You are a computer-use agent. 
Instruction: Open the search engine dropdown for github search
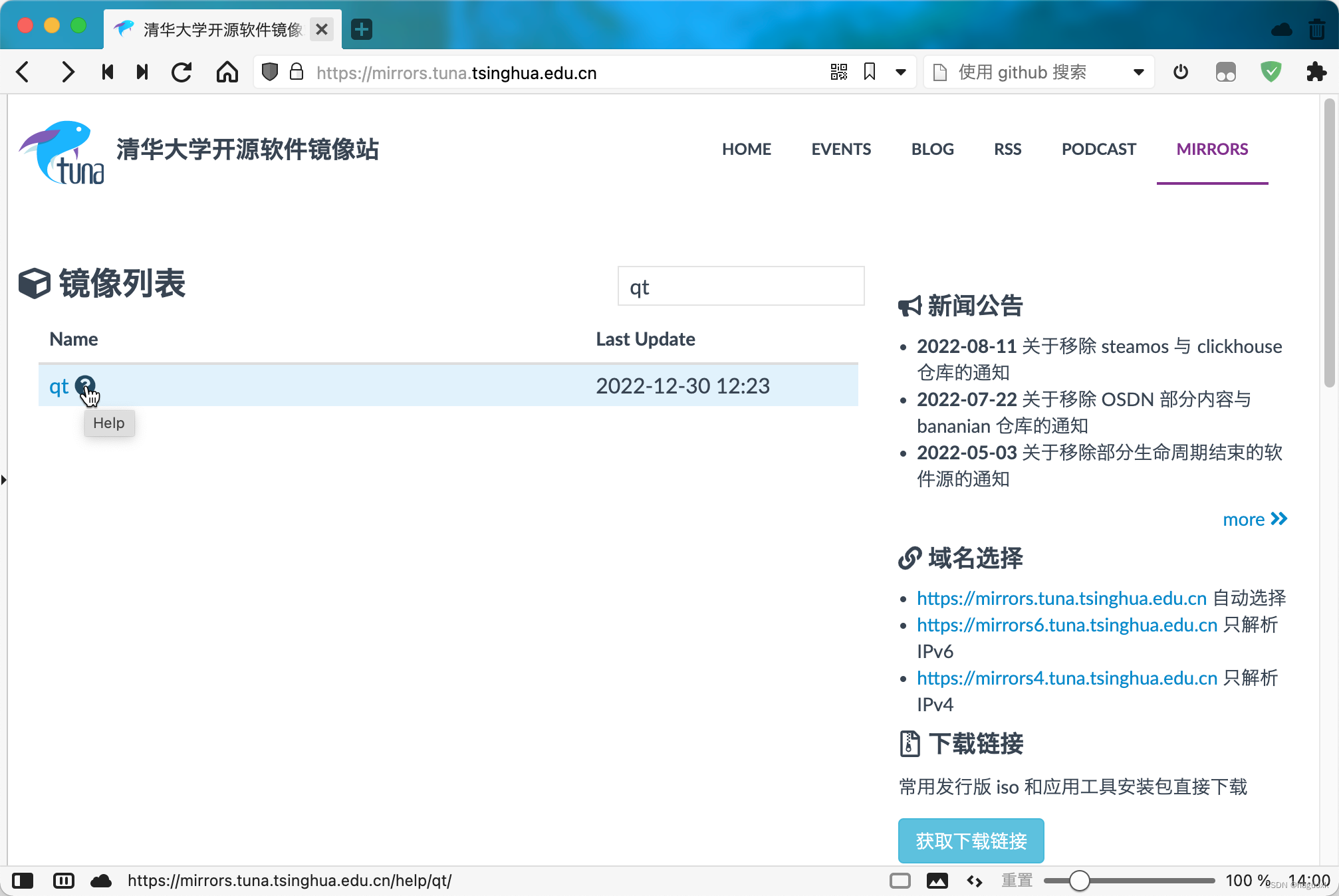1138,72
